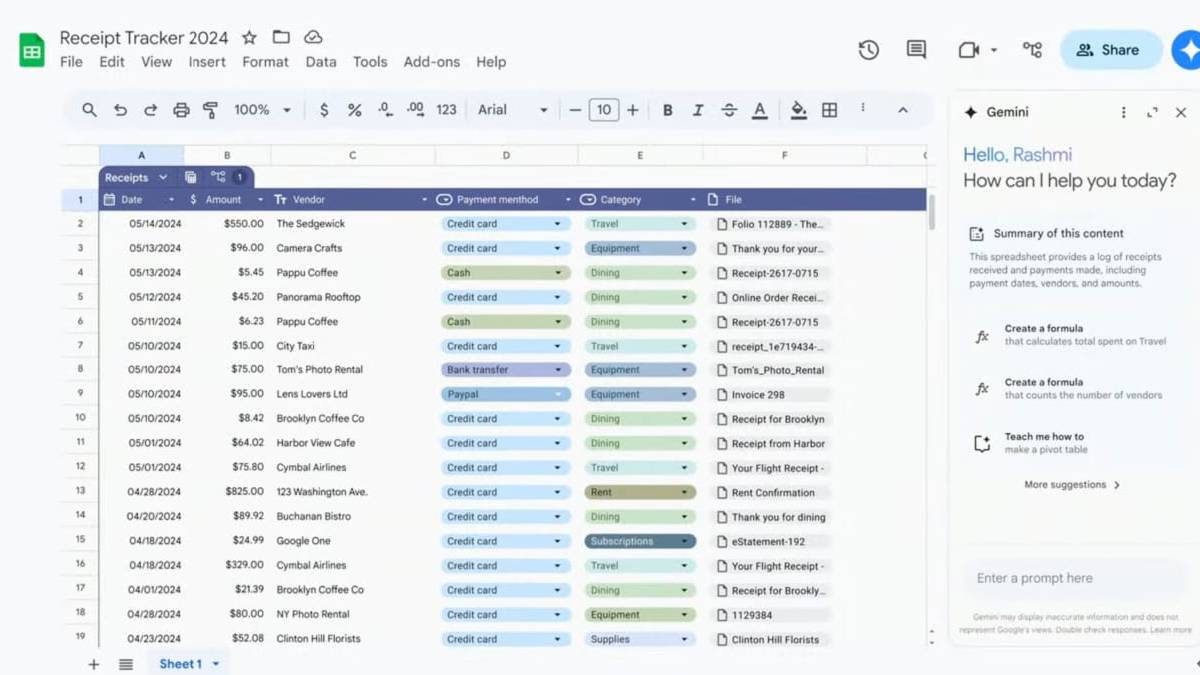The height and width of the screenshot is (675, 1200).
Task: Click the Gemini sparkle button top right
Action: (1187, 50)
